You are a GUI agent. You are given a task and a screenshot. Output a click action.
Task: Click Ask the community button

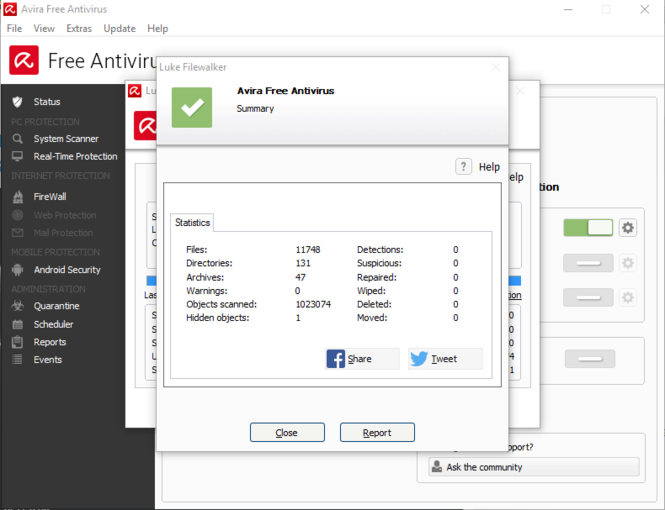(534, 467)
